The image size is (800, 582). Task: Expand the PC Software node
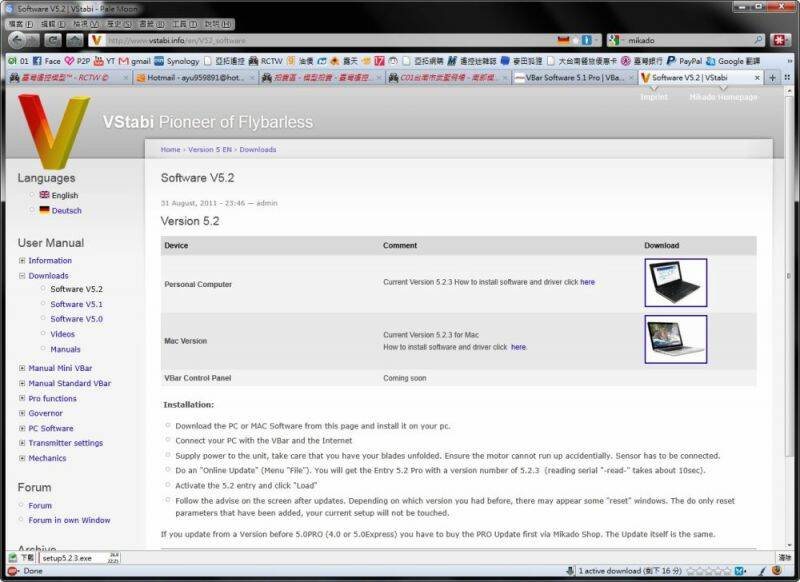coord(22,428)
